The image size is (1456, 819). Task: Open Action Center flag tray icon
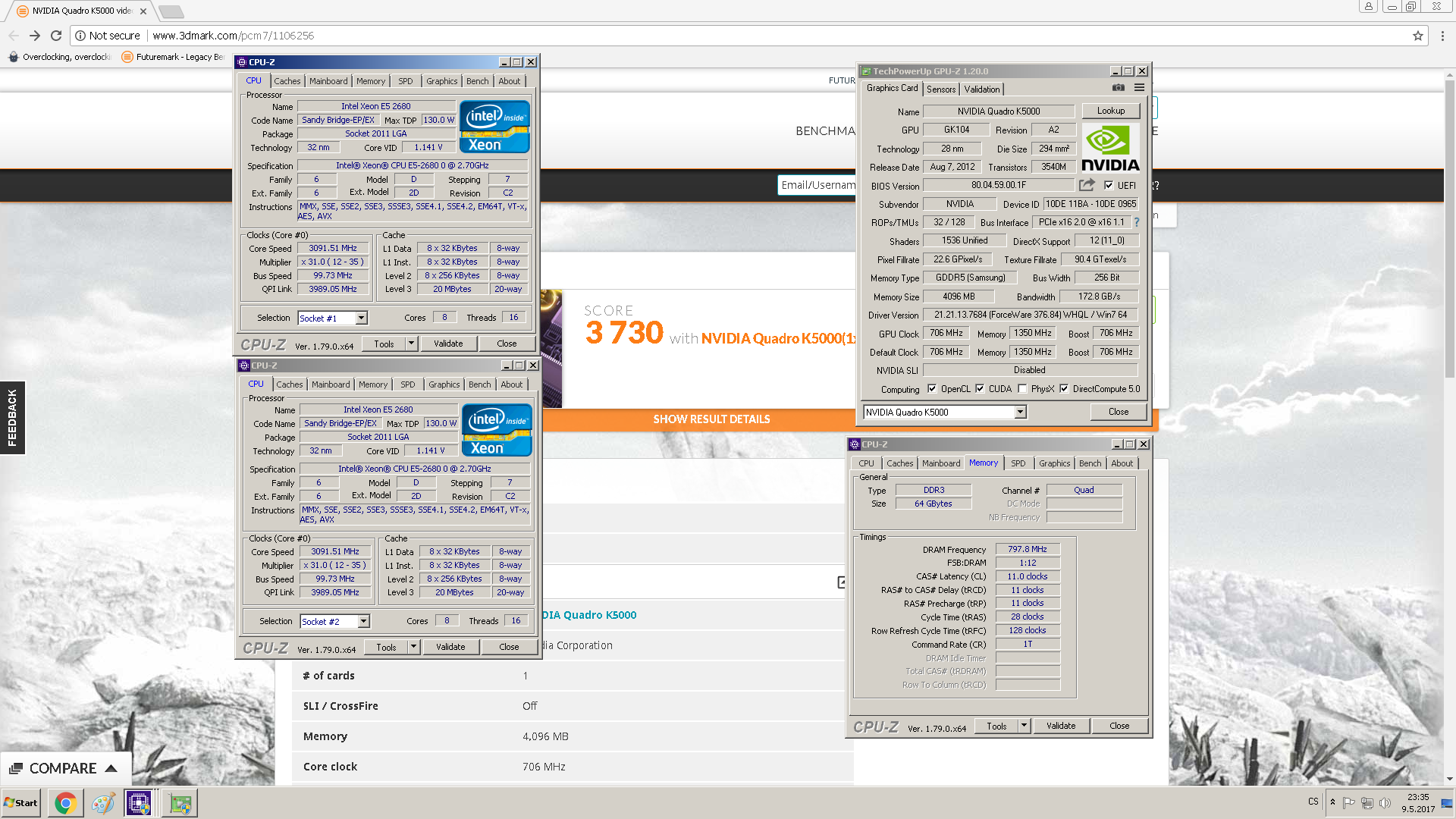(1348, 803)
